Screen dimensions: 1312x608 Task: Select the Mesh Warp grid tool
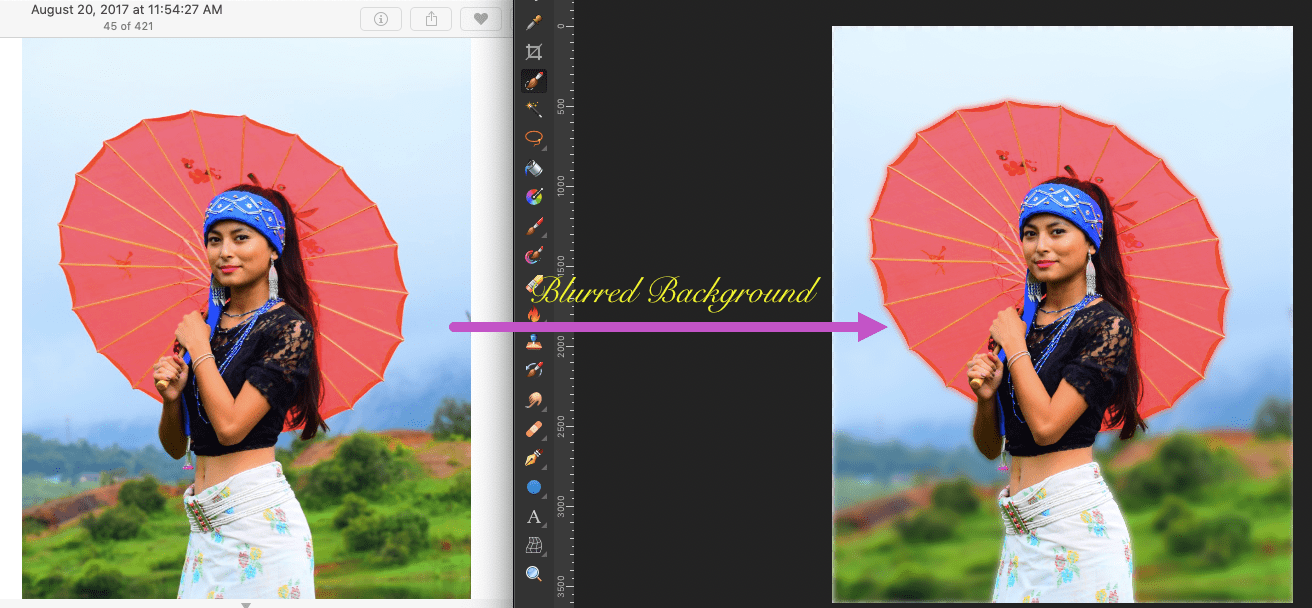tap(534, 545)
